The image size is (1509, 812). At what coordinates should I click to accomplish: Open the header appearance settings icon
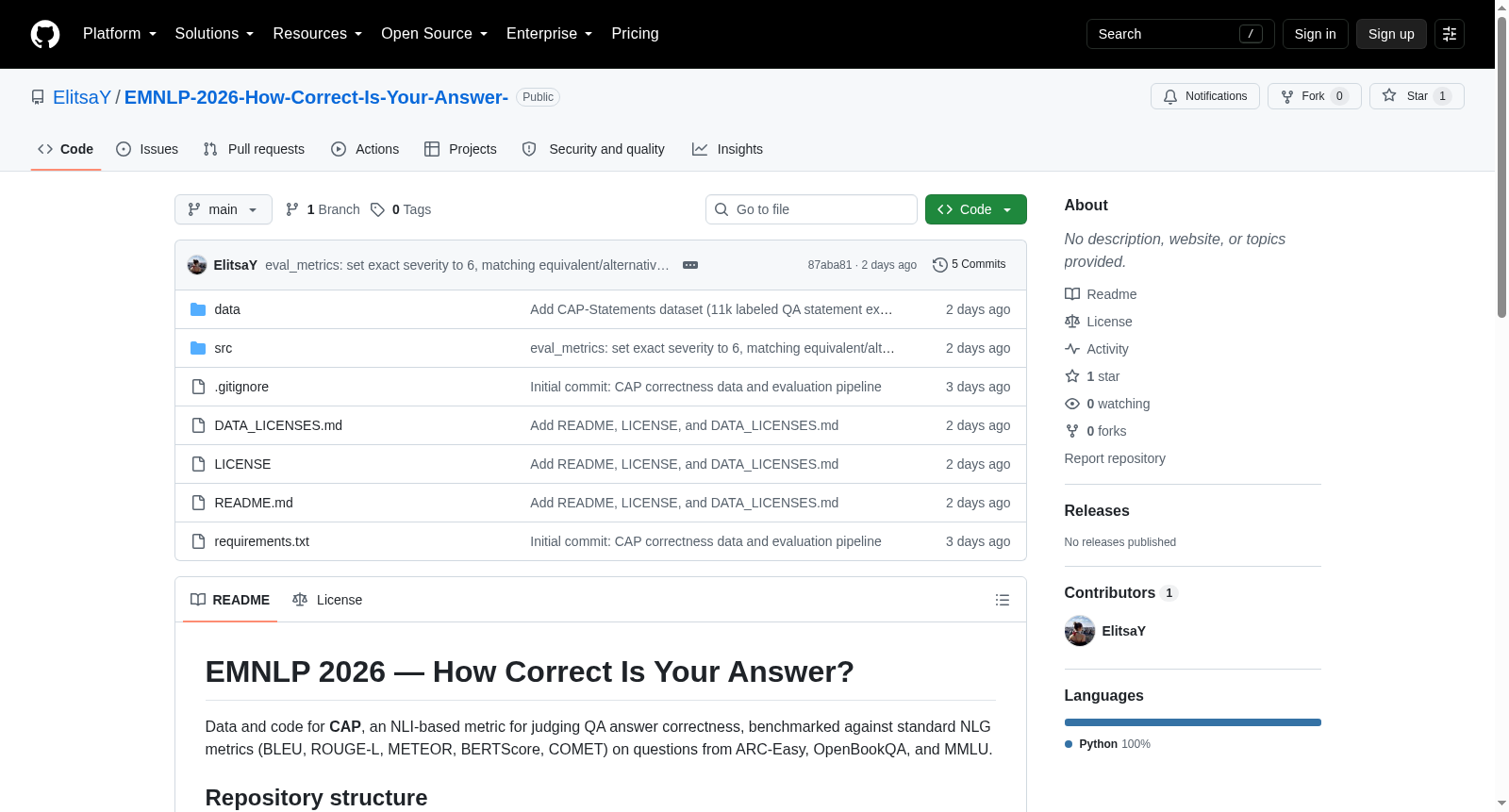1450,34
